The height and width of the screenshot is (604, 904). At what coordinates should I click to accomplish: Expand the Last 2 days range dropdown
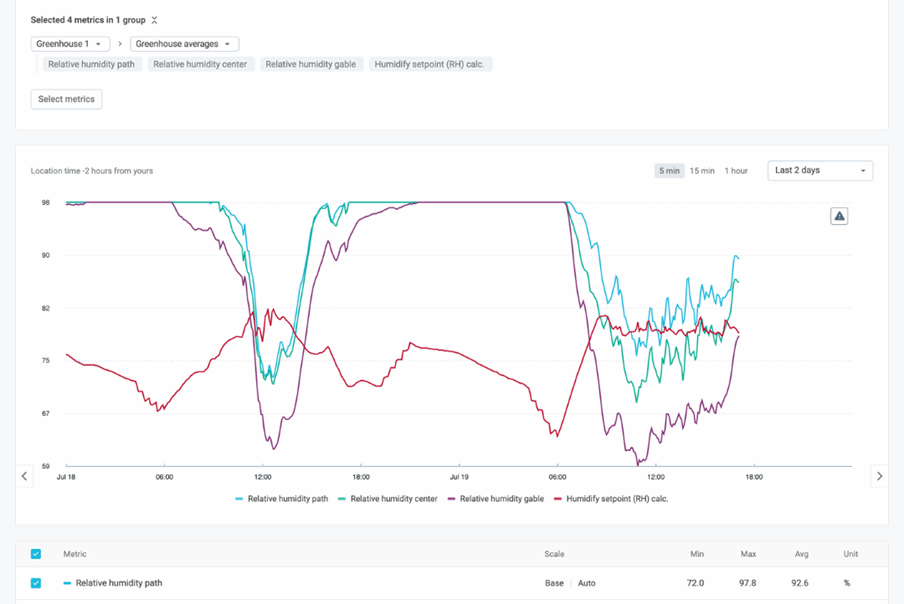coord(820,171)
